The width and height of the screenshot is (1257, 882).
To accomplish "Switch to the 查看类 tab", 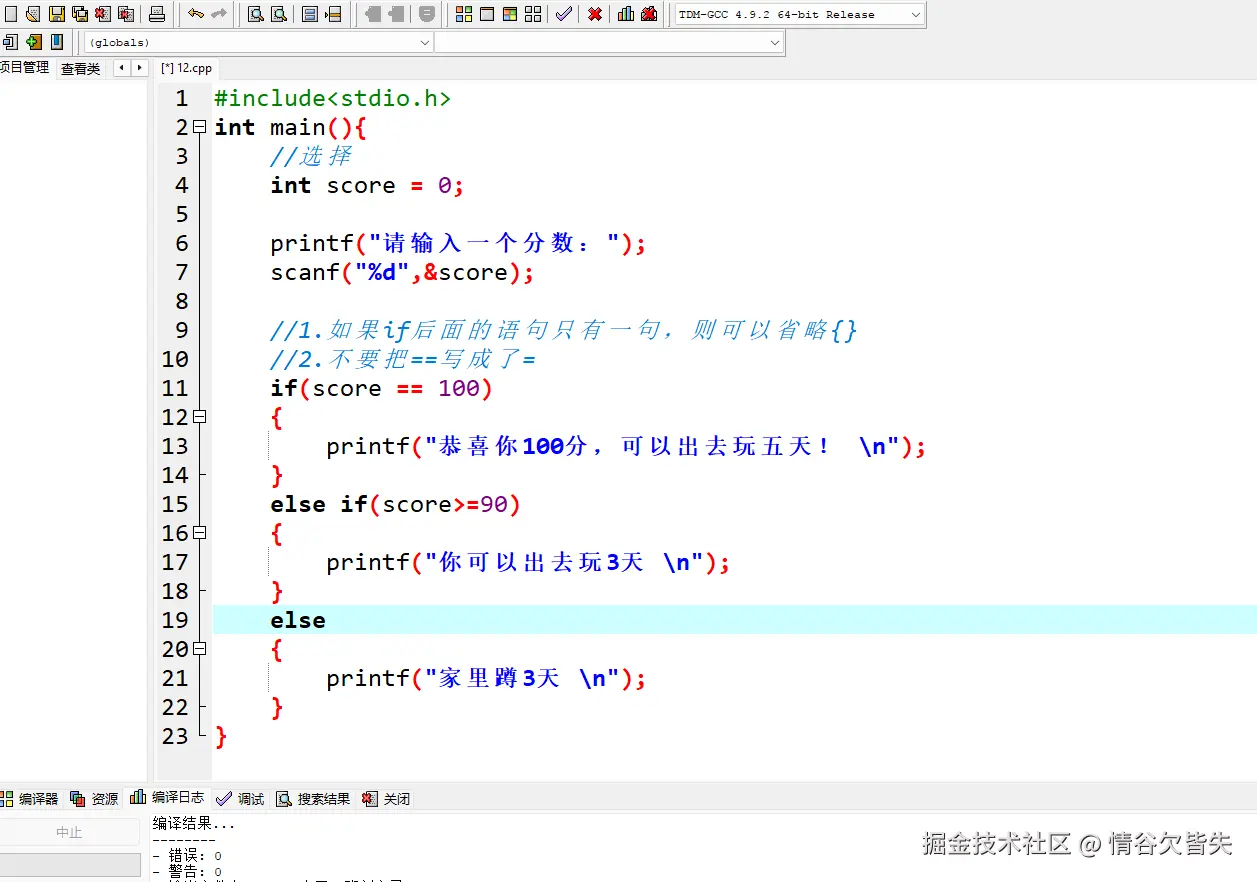I will click(x=81, y=69).
